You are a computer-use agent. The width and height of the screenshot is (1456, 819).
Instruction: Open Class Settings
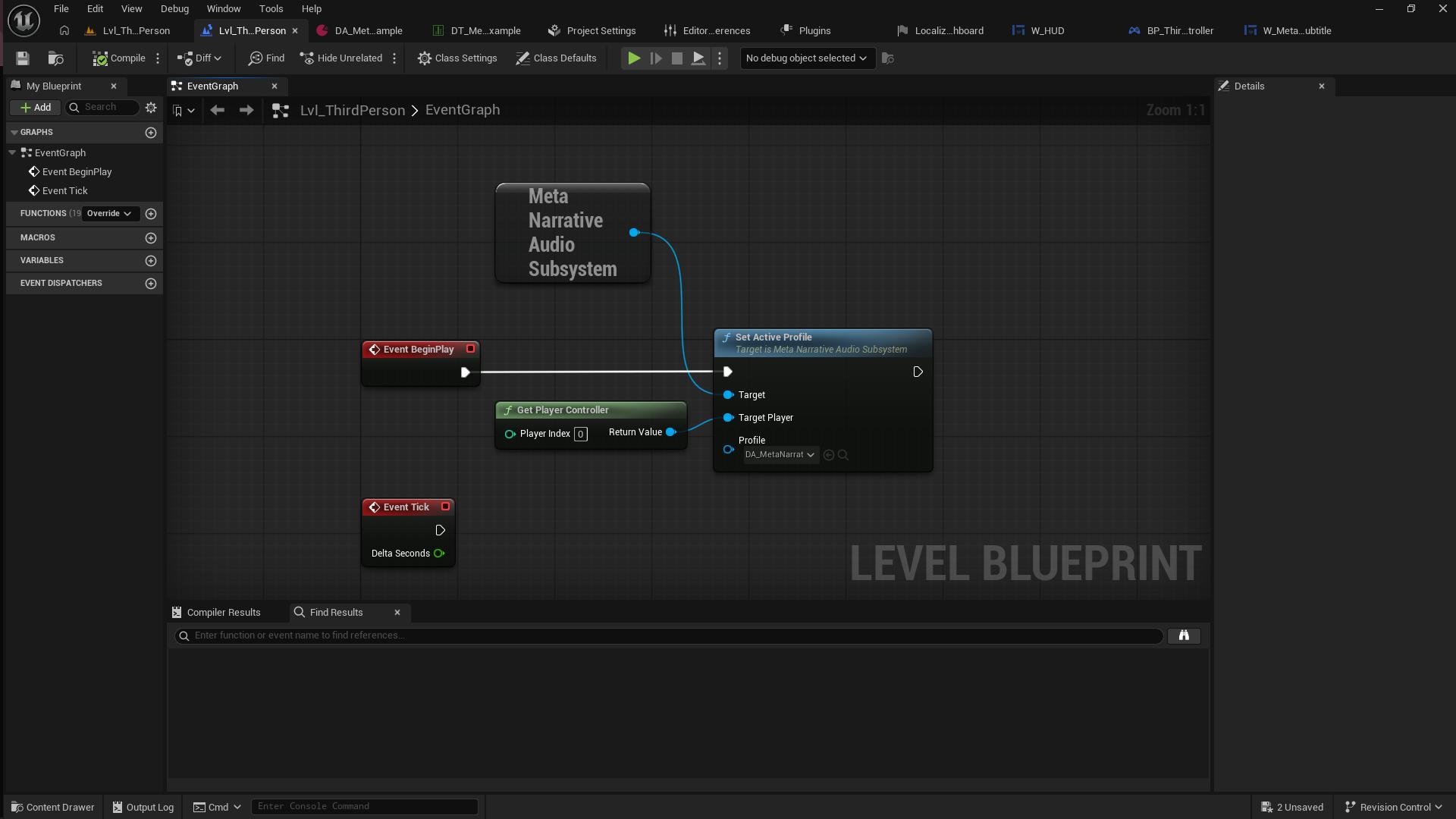click(x=457, y=58)
